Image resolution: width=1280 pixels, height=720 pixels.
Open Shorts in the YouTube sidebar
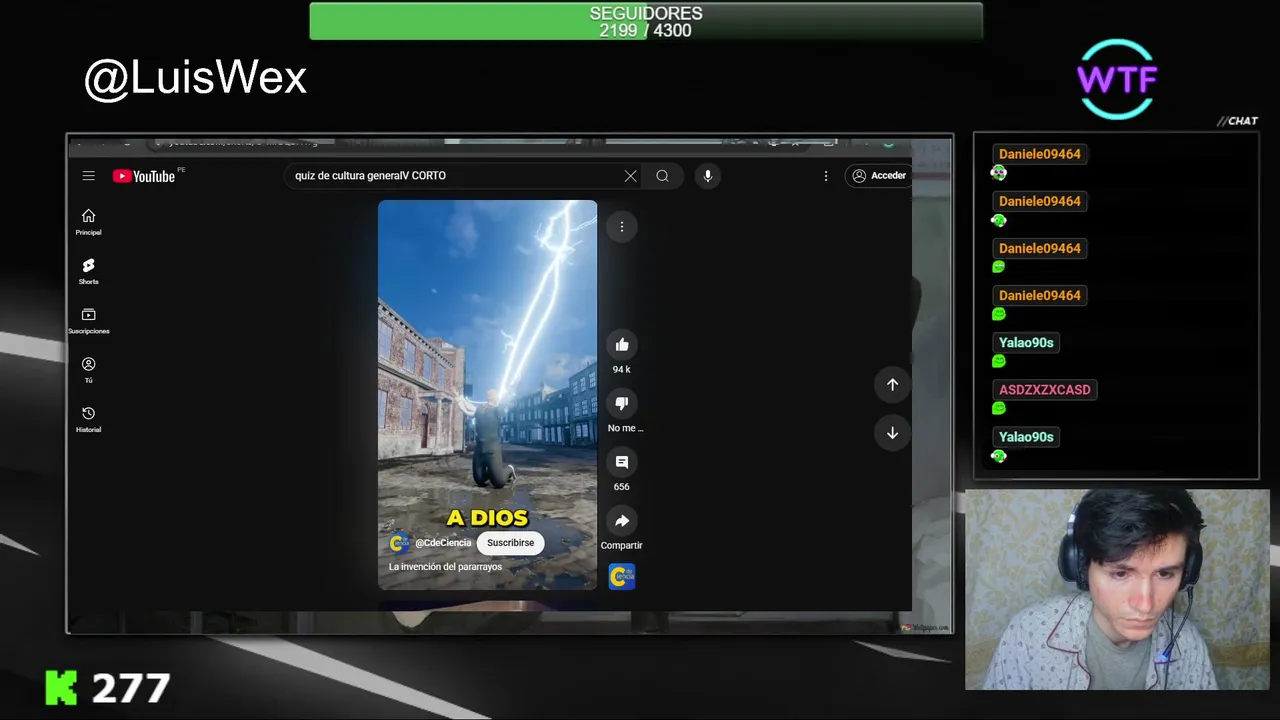pos(88,271)
